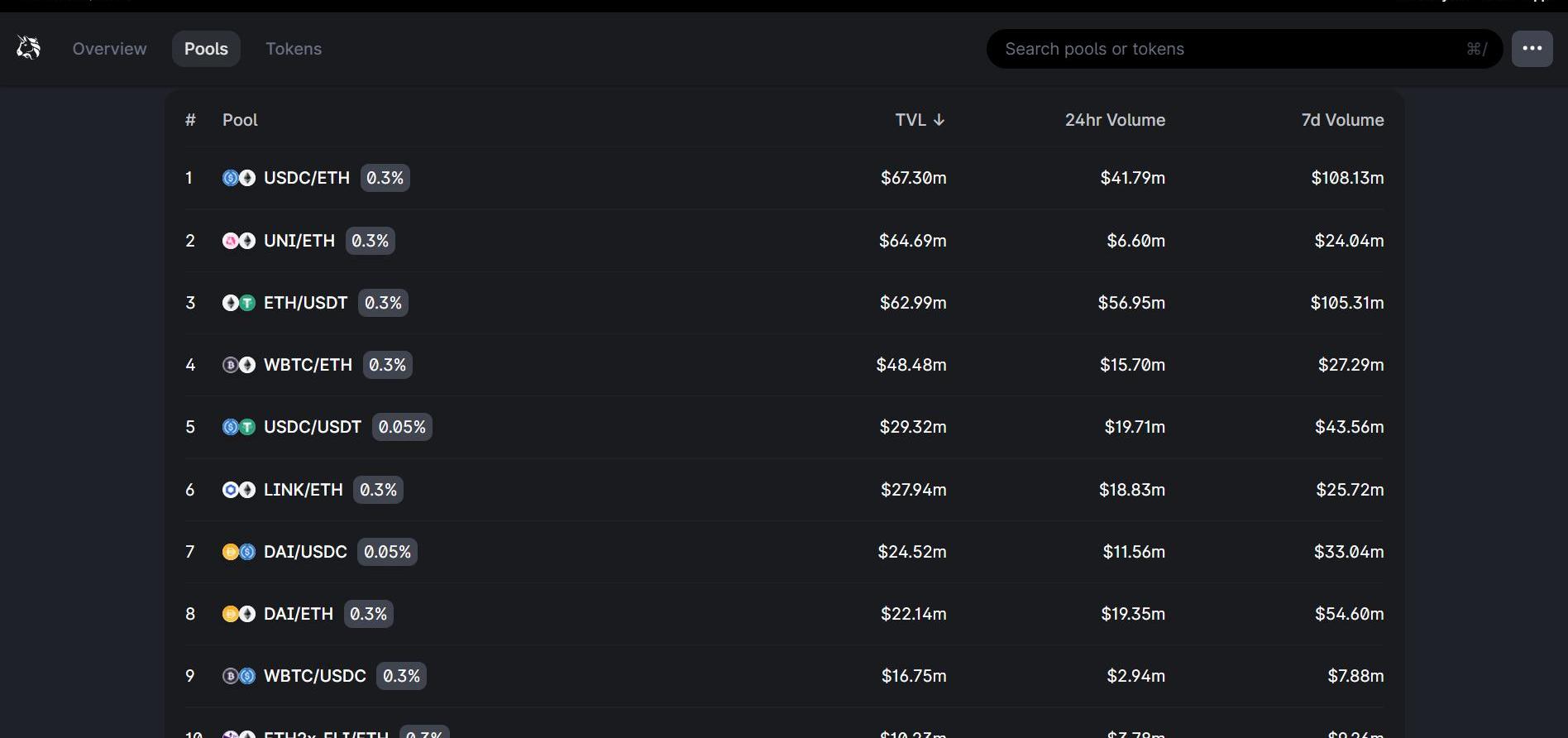Image resolution: width=1568 pixels, height=738 pixels.
Task: Switch to the Tokens tab
Action: (293, 49)
